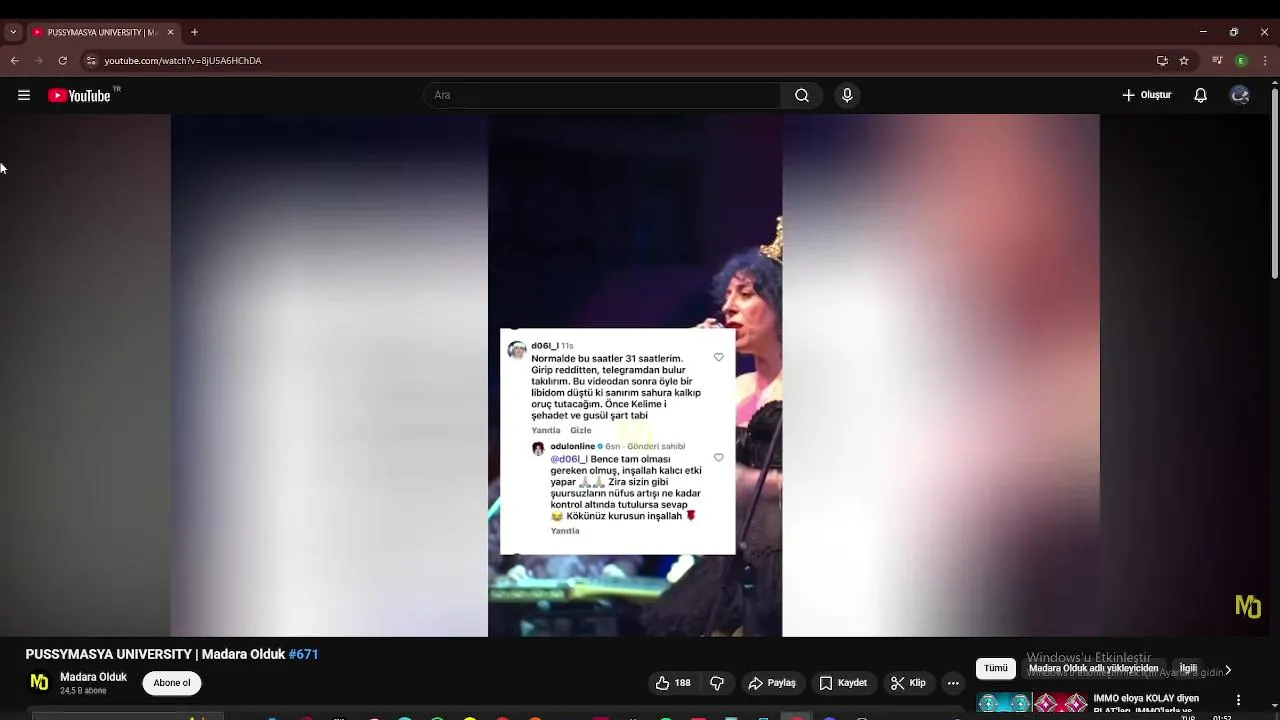This screenshot has width=1280, height=720.
Task: Go forward in browser history
Action: coord(39,61)
